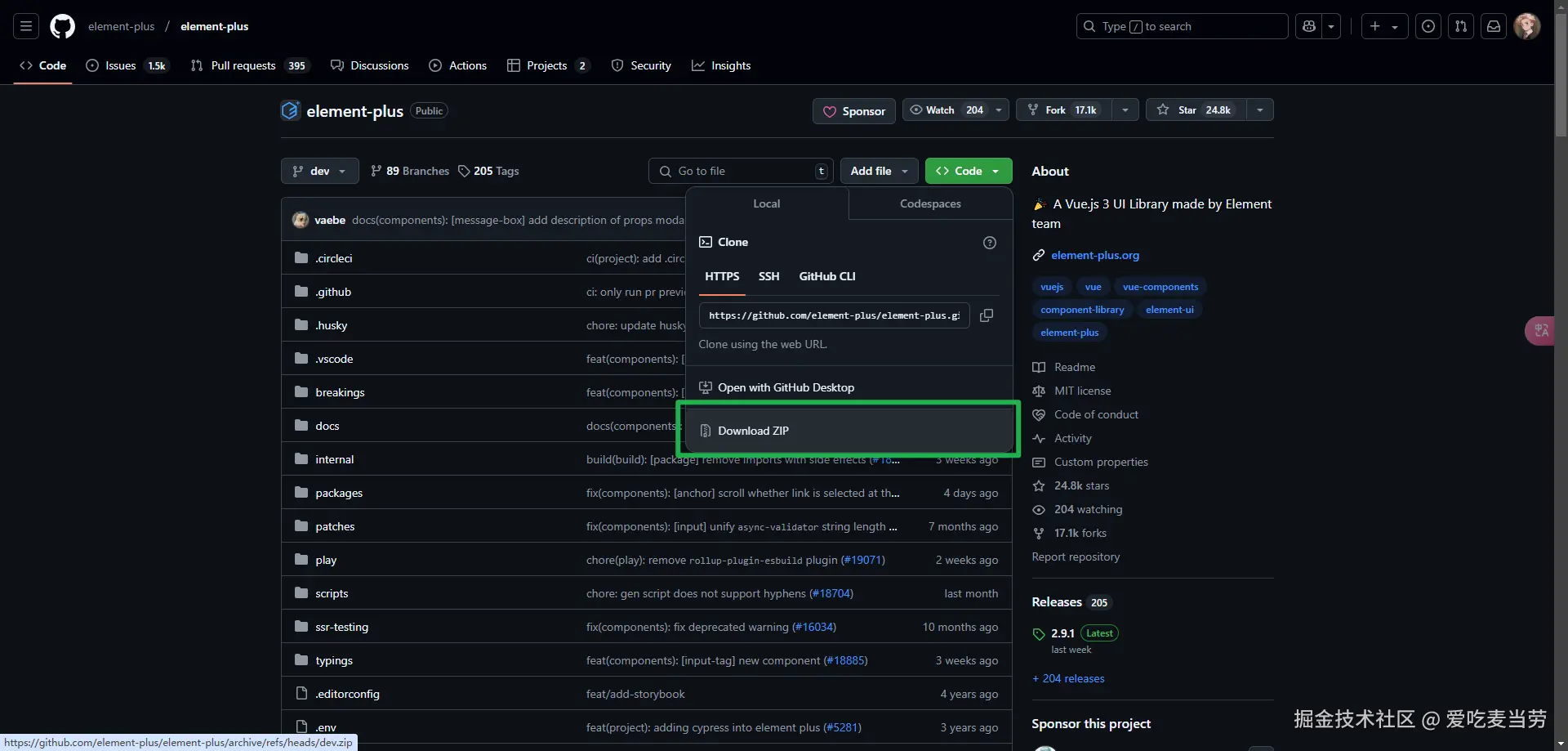Open notifications inbox icon

coord(1494,26)
